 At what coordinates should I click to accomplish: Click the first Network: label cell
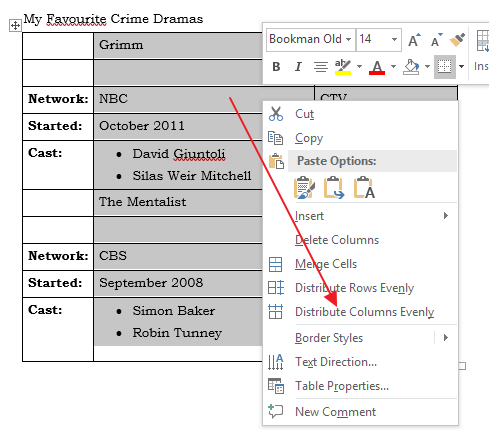point(58,99)
